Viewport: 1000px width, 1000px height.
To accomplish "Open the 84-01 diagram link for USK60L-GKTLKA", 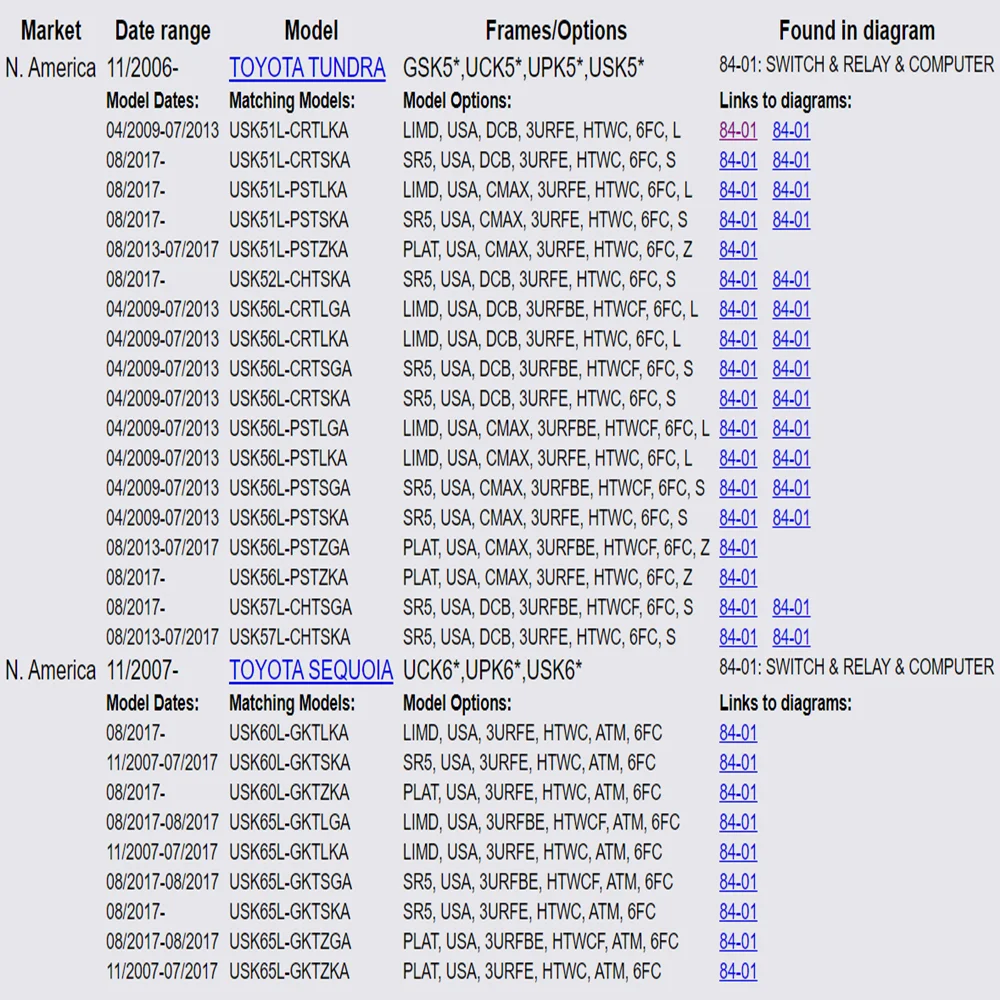I will tap(738, 733).
